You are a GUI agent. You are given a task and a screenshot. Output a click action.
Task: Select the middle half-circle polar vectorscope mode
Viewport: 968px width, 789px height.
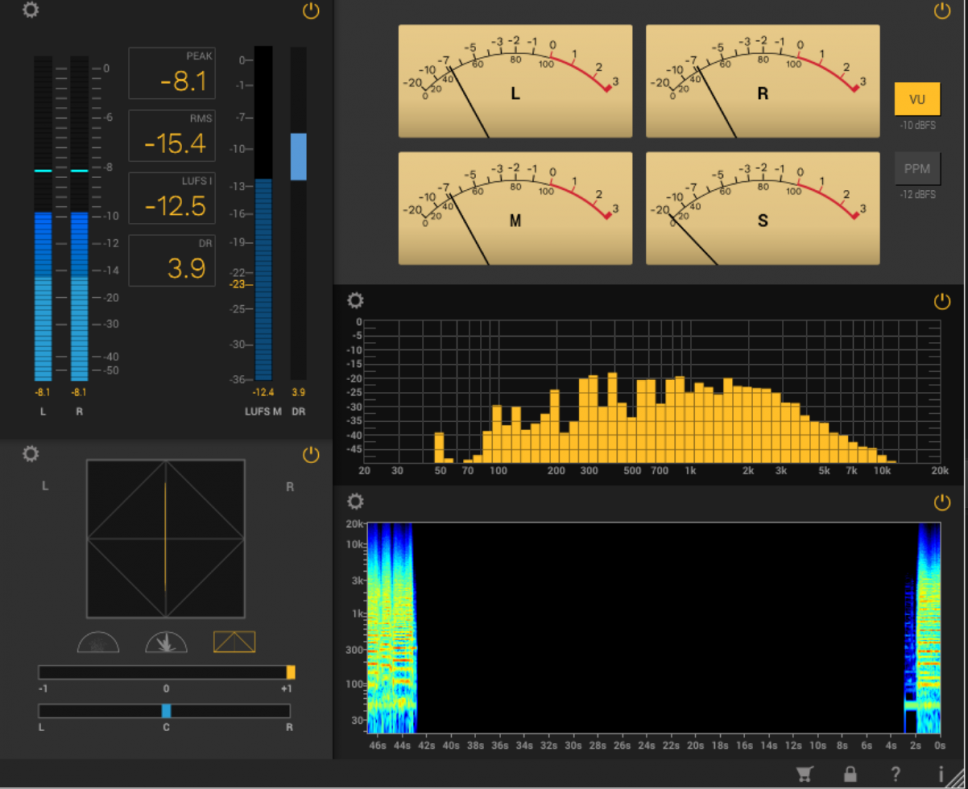166,642
